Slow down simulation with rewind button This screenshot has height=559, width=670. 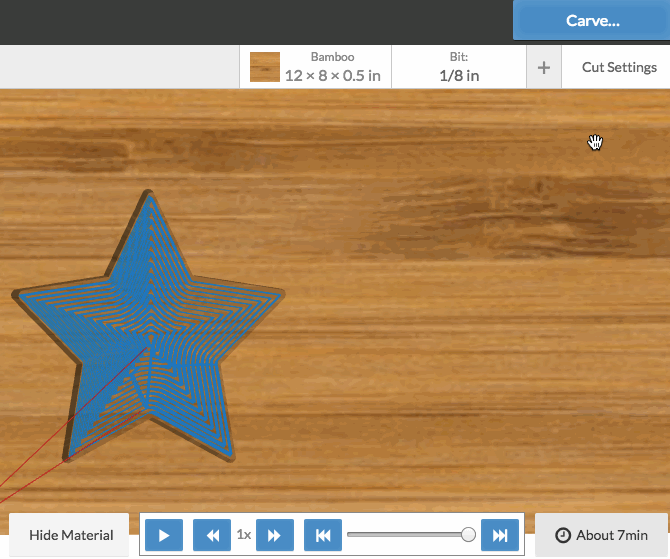click(212, 535)
